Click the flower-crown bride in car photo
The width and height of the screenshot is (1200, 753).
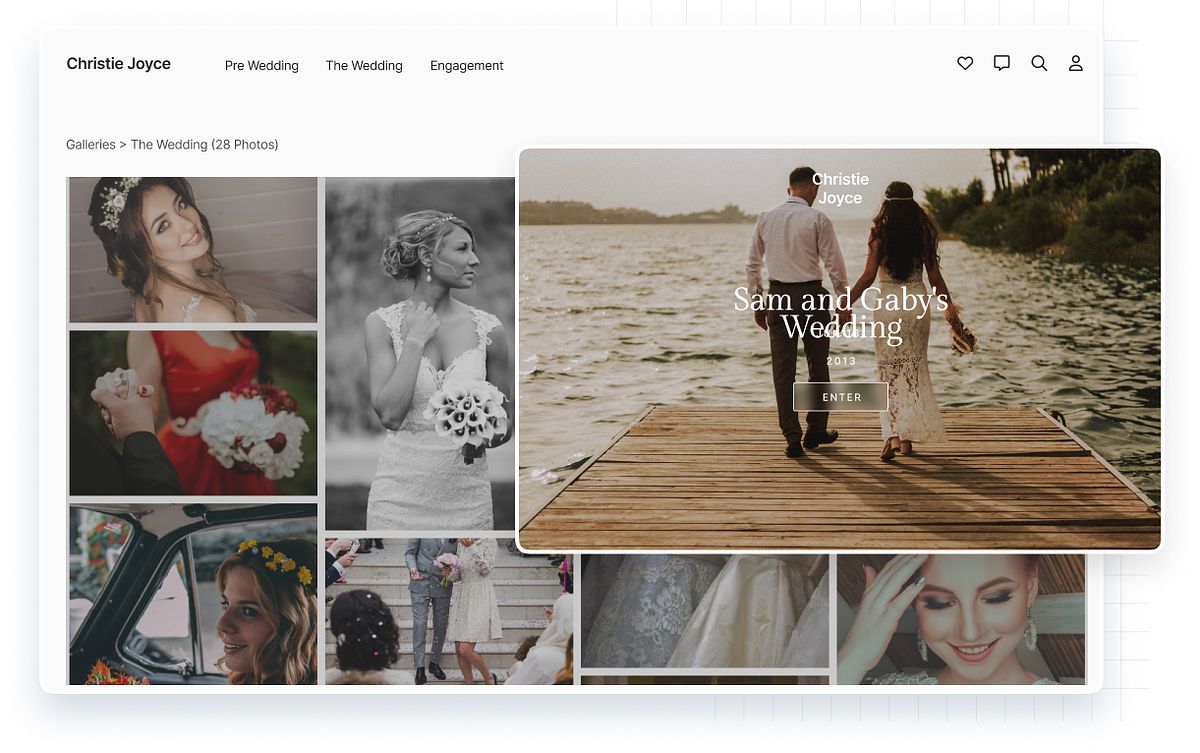pos(192,595)
